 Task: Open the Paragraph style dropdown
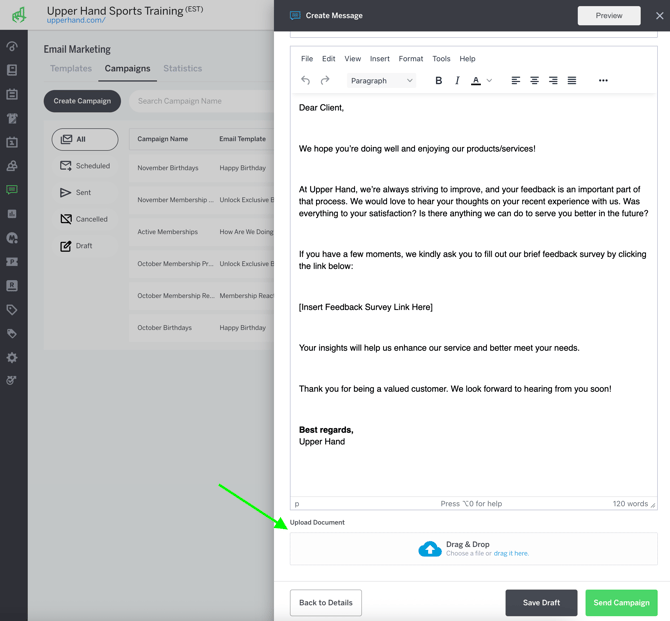381,81
